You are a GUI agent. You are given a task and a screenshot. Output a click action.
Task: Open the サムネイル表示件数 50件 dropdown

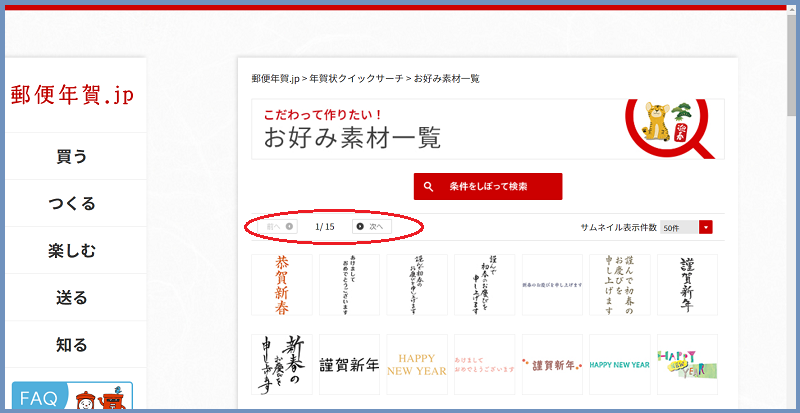(686, 227)
